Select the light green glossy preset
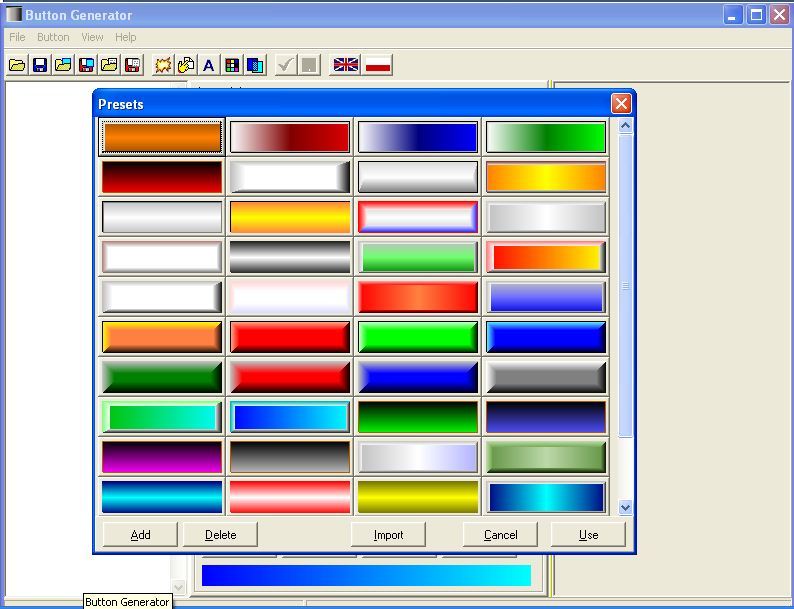 click(x=418, y=257)
